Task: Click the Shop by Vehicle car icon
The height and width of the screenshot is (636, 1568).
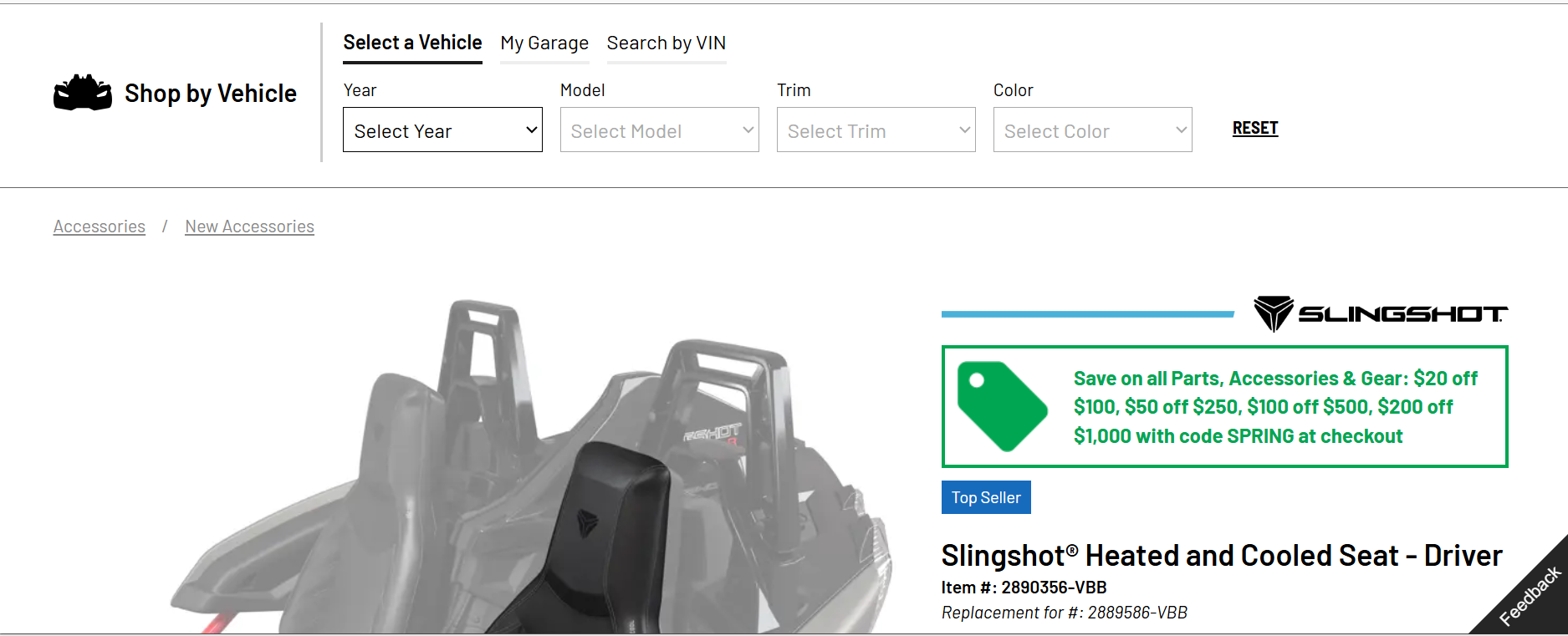Action: pyautogui.click(x=82, y=93)
